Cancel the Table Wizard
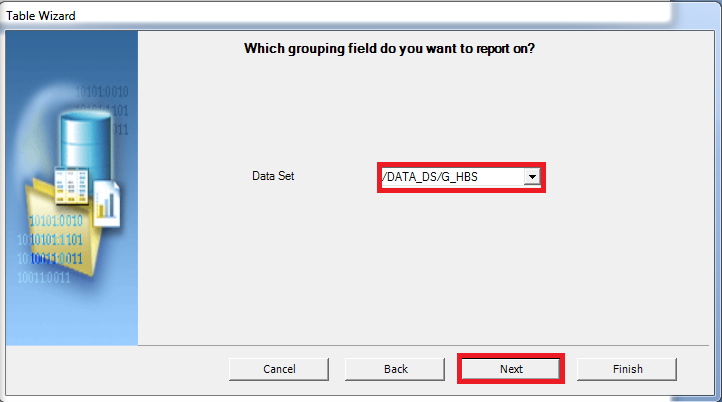The height and width of the screenshot is (402, 722). [279, 369]
